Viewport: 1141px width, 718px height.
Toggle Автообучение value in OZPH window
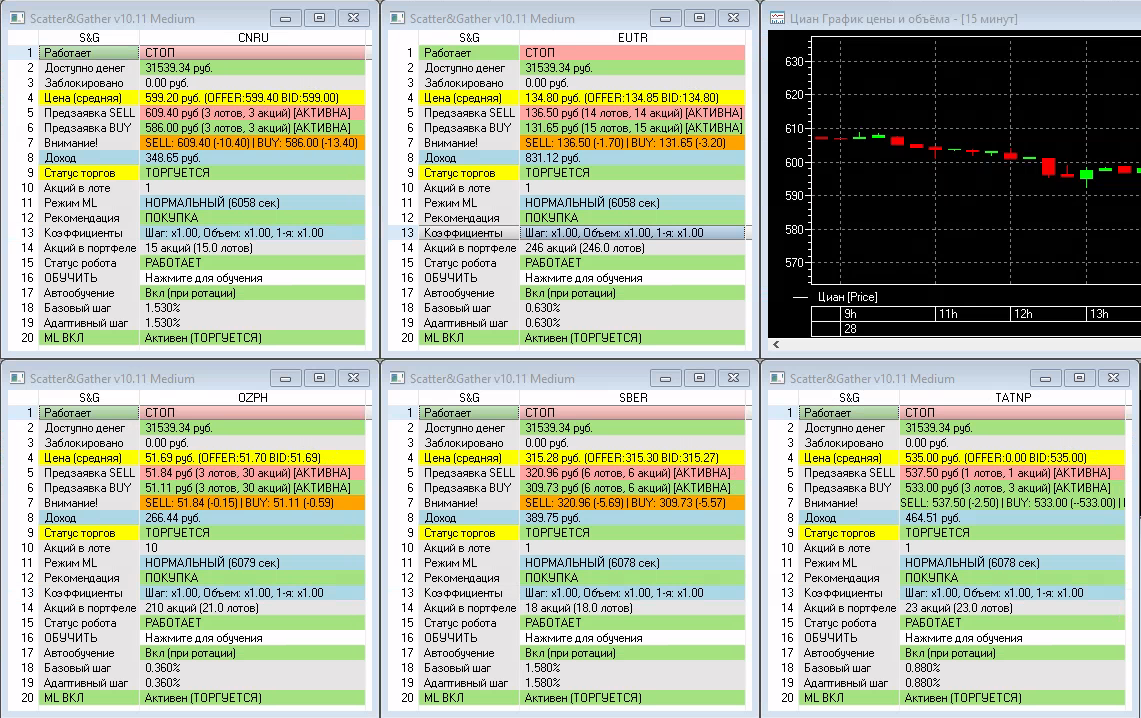pyautogui.click(x=252, y=653)
